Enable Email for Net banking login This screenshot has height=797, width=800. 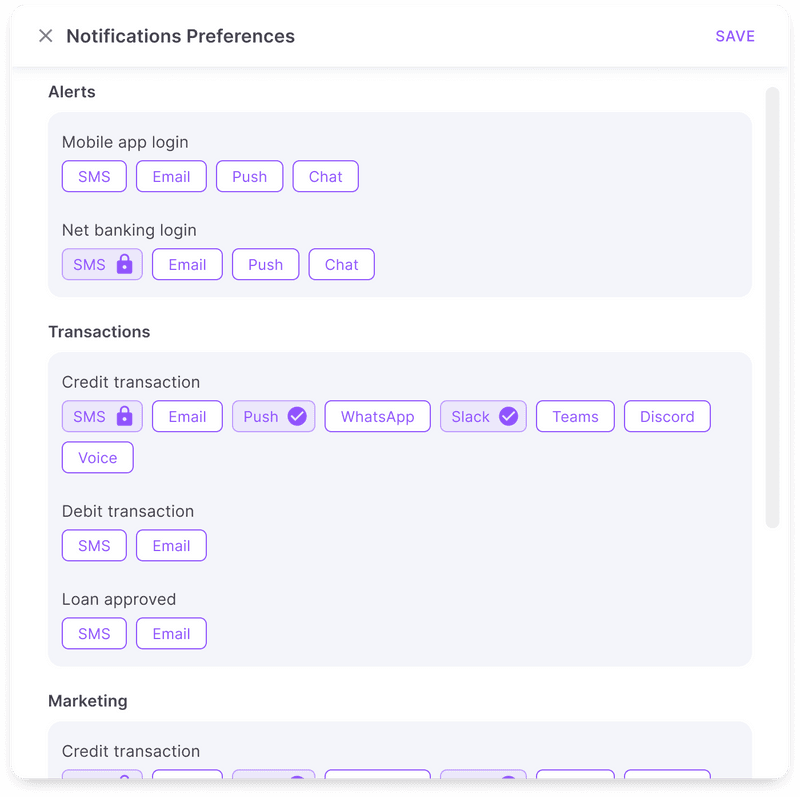187,265
